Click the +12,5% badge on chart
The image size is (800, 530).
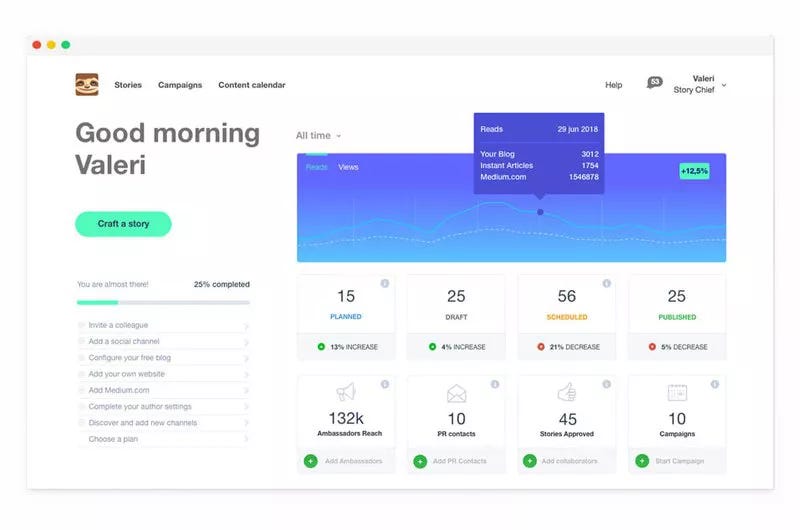click(694, 171)
